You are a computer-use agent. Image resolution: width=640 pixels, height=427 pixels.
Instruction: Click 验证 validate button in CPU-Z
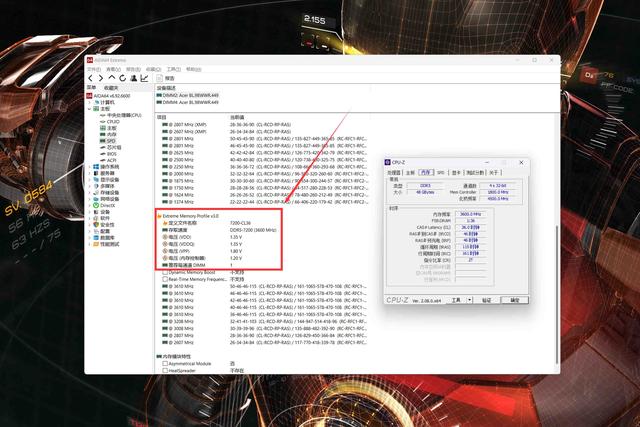pyautogui.click(x=486, y=300)
